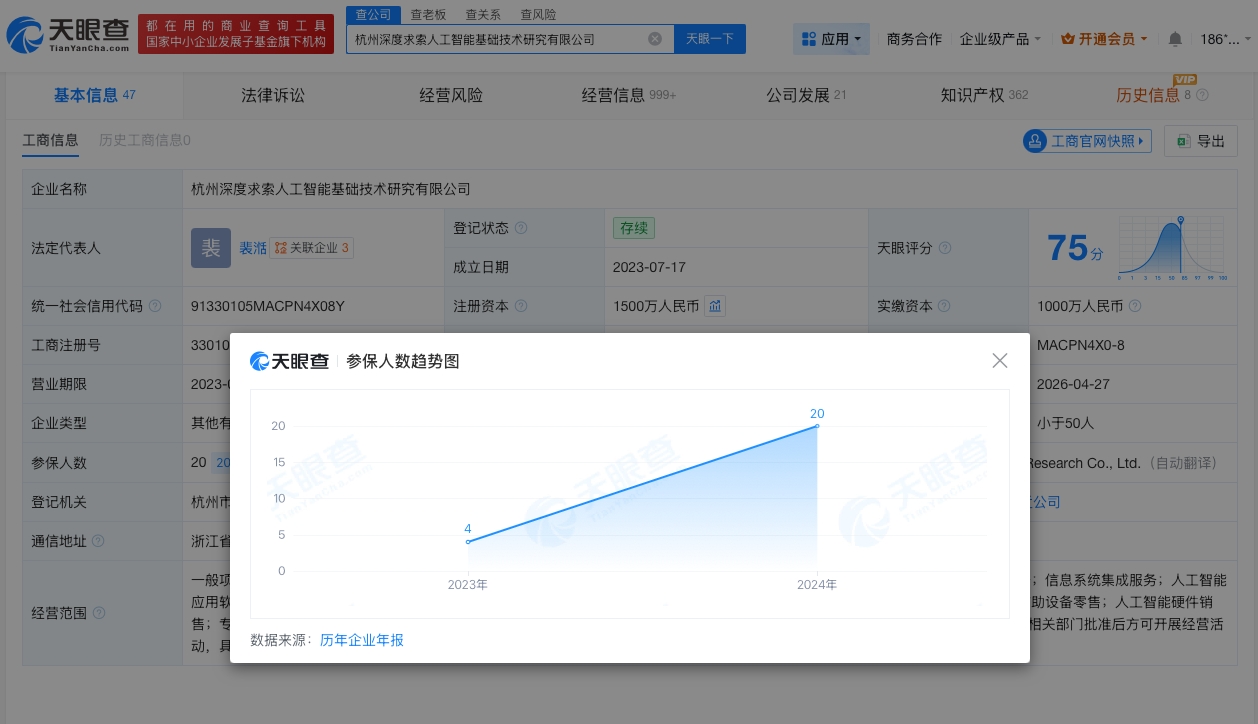The image size is (1258, 724).
Task: Click the 天眼评分 distribution curve thumbnail
Action: pos(1173,247)
